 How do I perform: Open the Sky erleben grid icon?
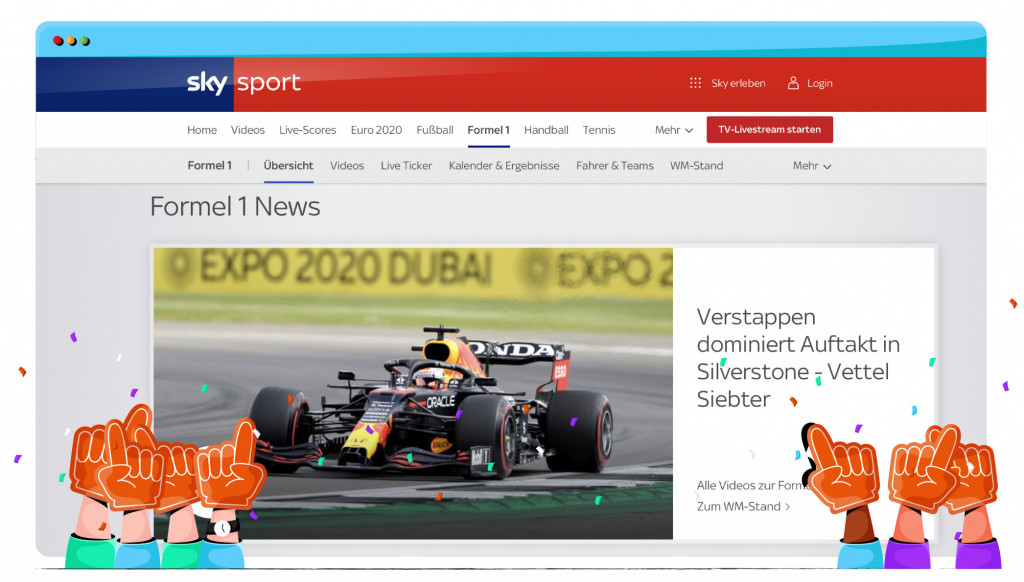point(696,83)
